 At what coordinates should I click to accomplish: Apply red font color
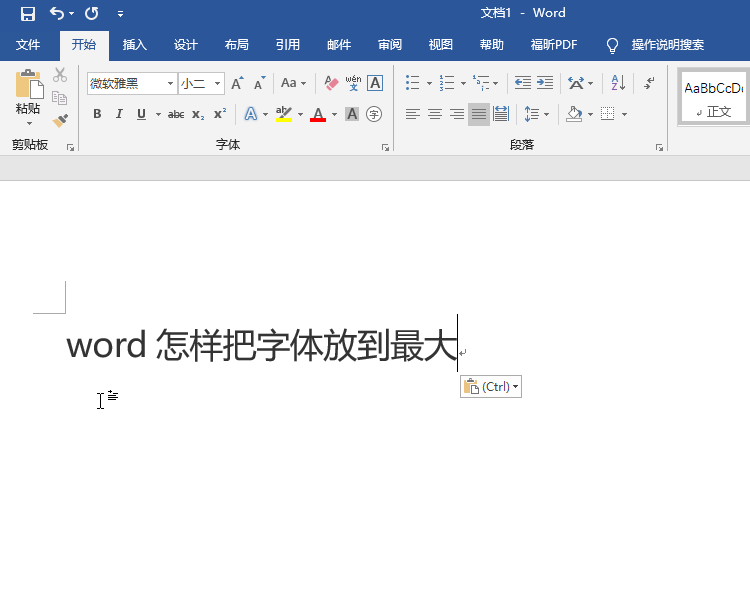[318, 114]
